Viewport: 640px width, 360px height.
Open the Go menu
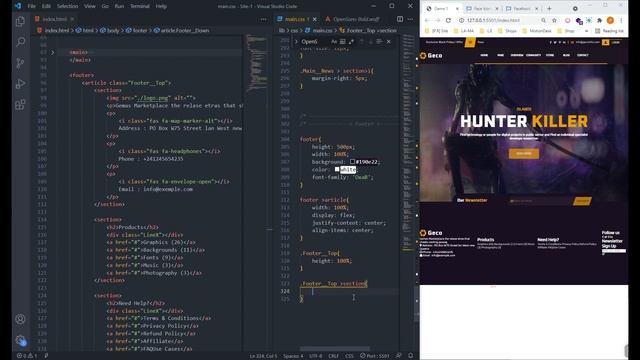pos(105,6)
